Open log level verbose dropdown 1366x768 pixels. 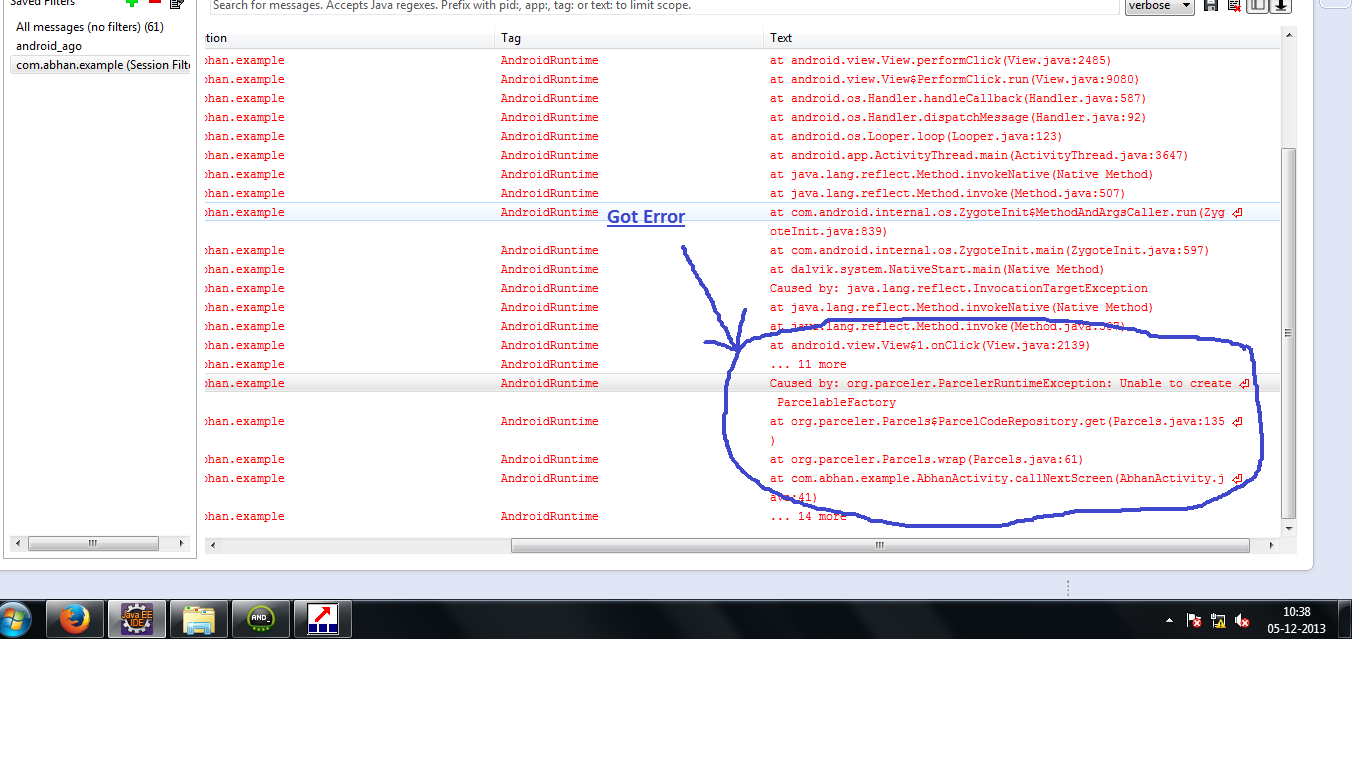(x=1159, y=6)
